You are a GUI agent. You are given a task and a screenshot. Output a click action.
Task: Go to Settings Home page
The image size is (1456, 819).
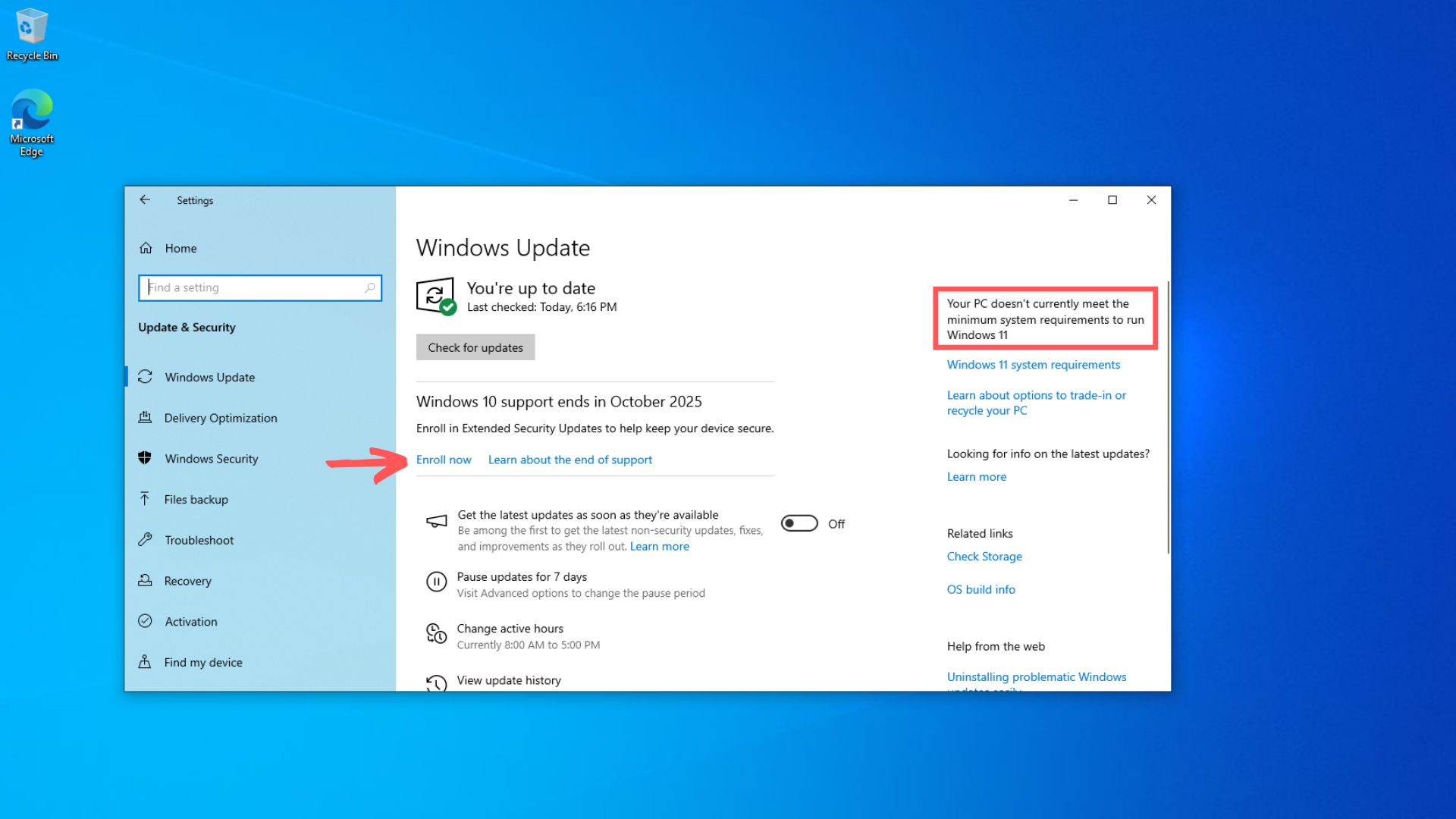point(180,248)
